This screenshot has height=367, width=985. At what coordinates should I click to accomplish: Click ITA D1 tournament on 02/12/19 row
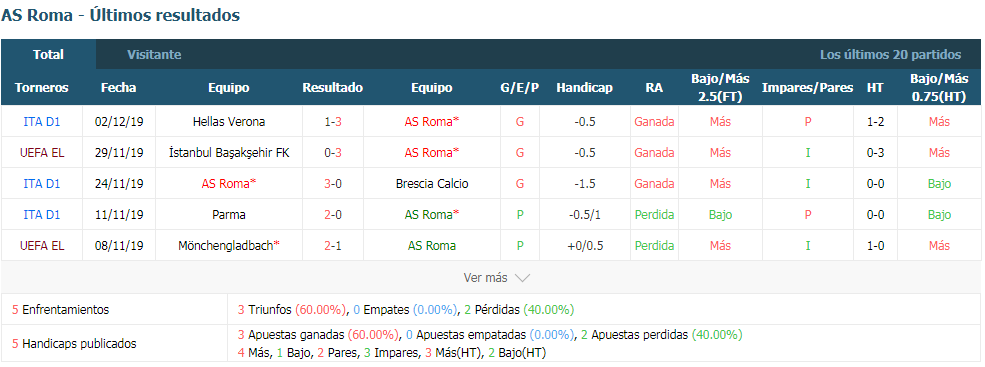pyautogui.click(x=41, y=122)
